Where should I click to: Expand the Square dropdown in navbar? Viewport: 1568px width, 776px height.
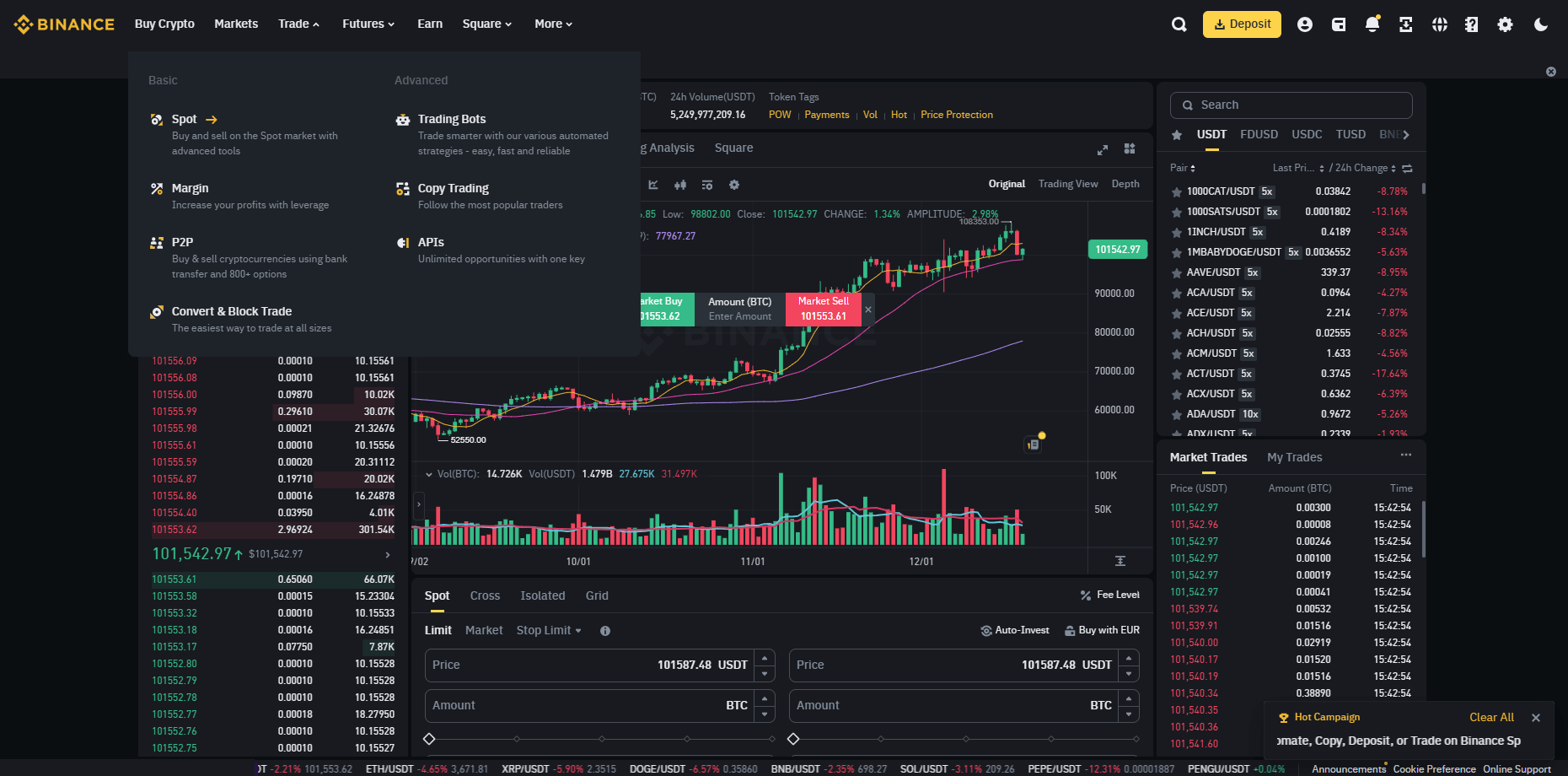(487, 24)
